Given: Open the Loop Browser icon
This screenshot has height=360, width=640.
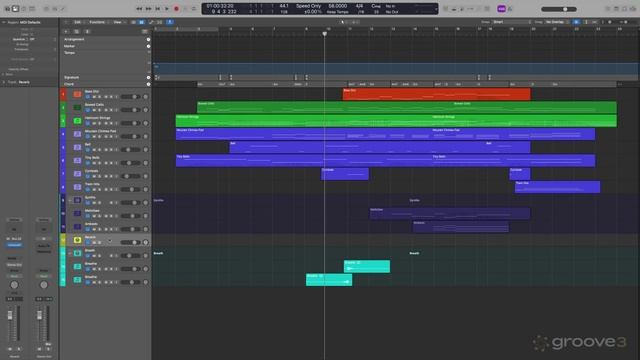Looking at the screenshot, I should (x=624, y=9).
